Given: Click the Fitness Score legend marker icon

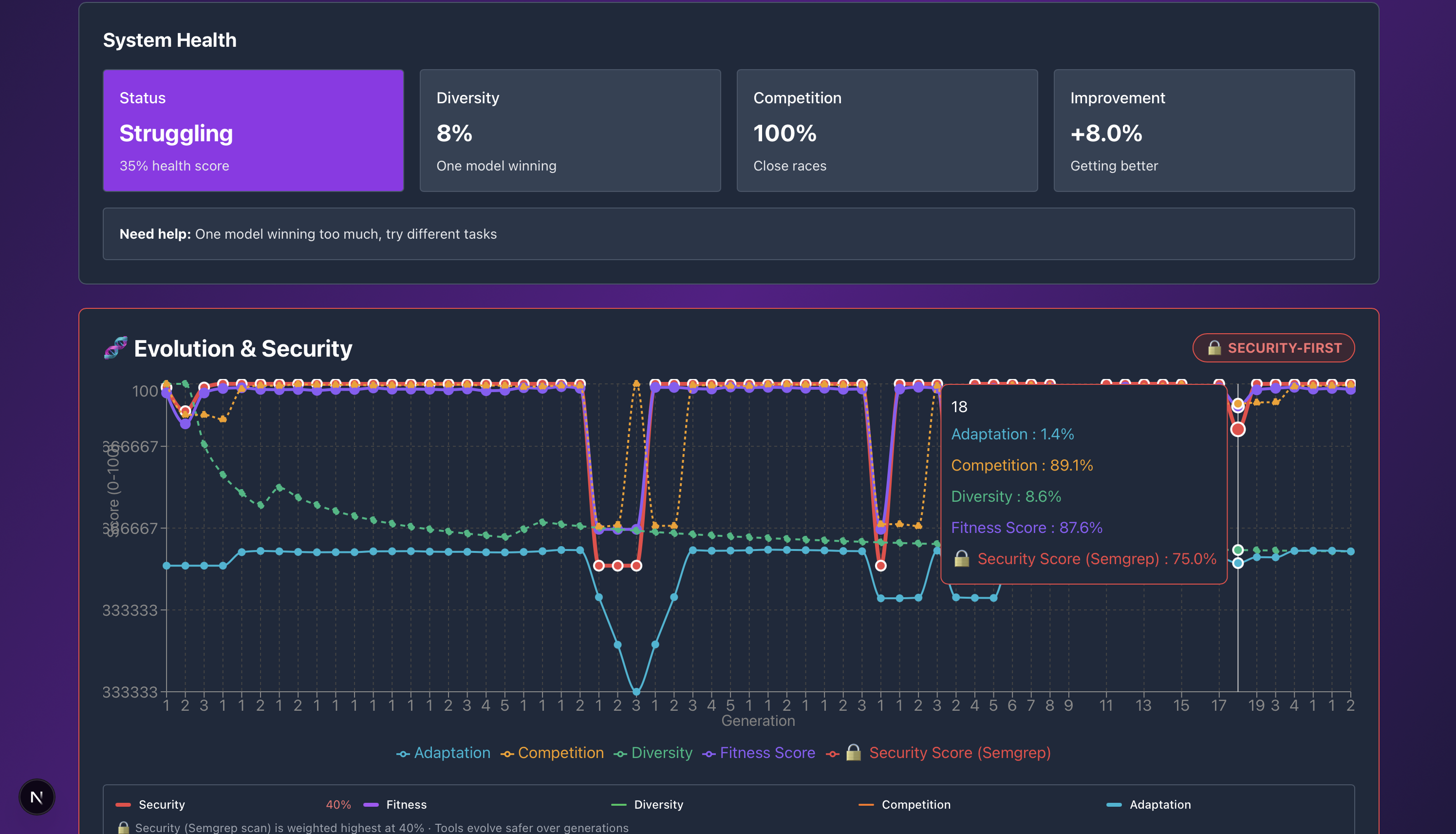Looking at the screenshot, I should pyautogui.click(x=709, y=754).
